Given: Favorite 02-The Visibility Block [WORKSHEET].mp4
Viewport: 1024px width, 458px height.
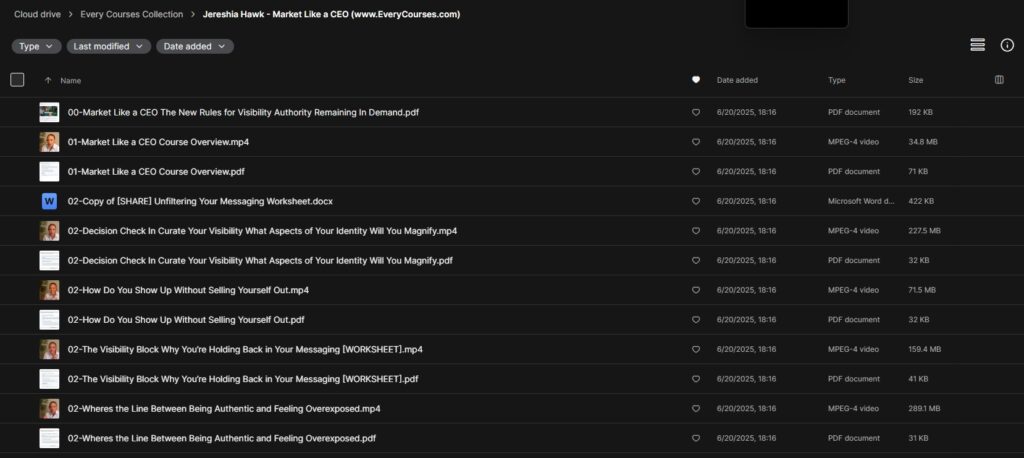Looking at the screenshot, I should 696,349.
